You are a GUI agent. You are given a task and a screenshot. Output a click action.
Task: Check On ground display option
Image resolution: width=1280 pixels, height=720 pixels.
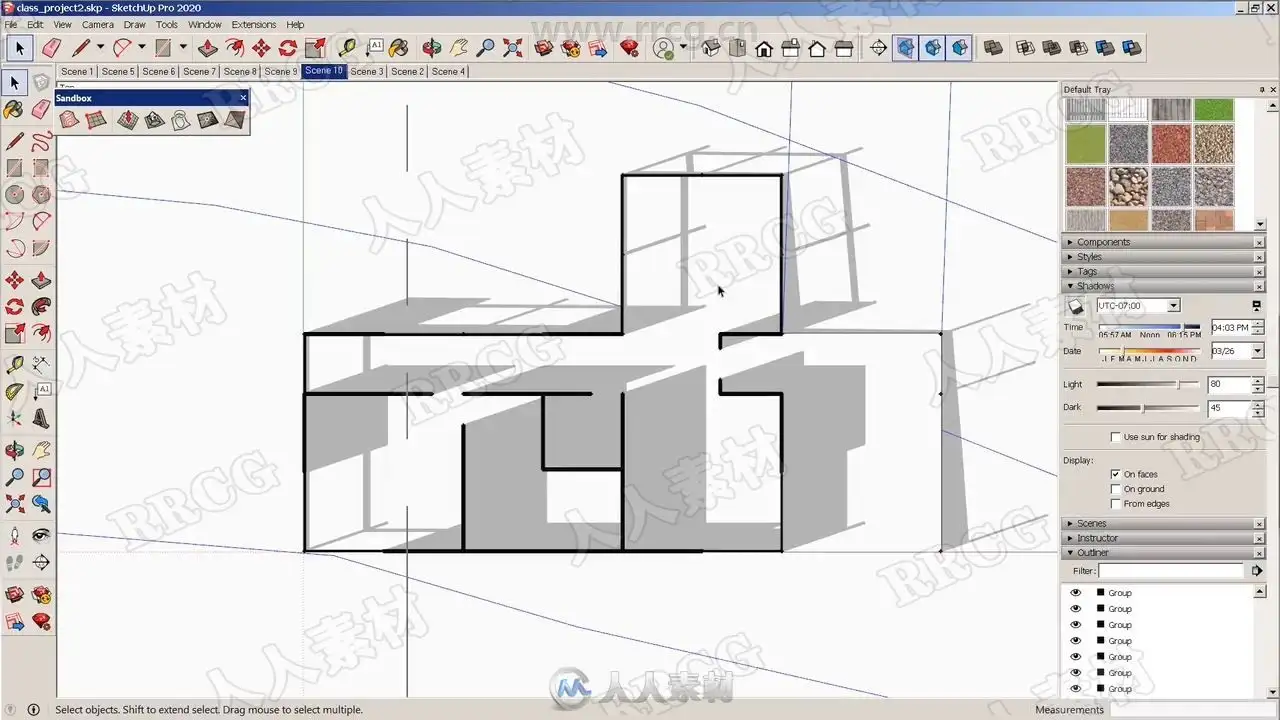(1116, 489)
